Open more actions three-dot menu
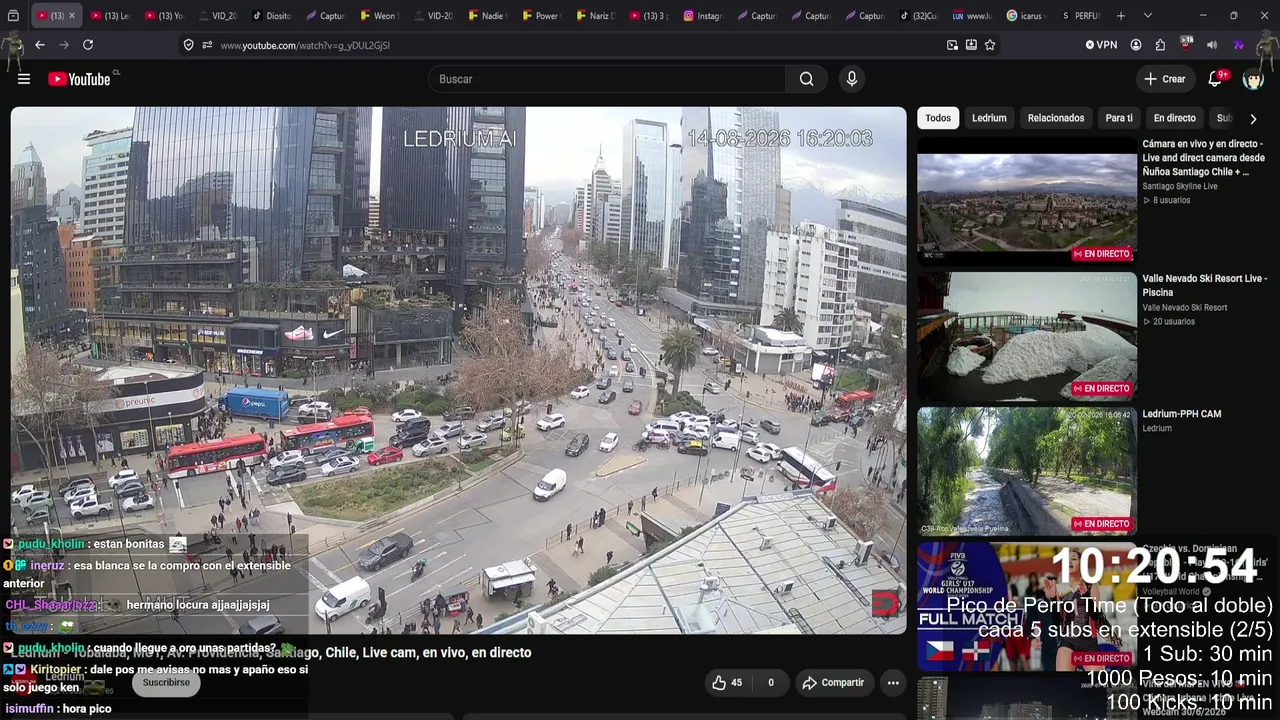This screenshot has height=720, width=1280. tap(893, 683)
